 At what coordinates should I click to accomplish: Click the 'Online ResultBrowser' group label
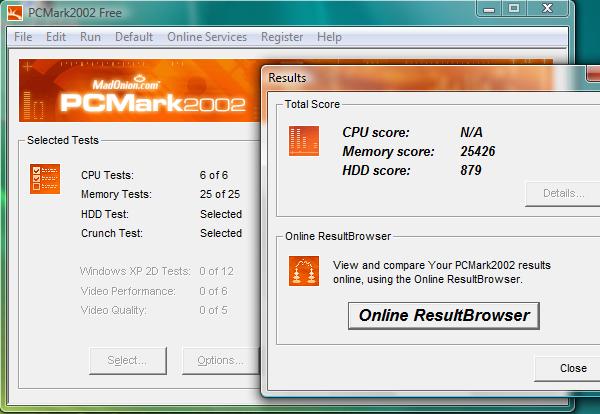(x=338, y=236)
